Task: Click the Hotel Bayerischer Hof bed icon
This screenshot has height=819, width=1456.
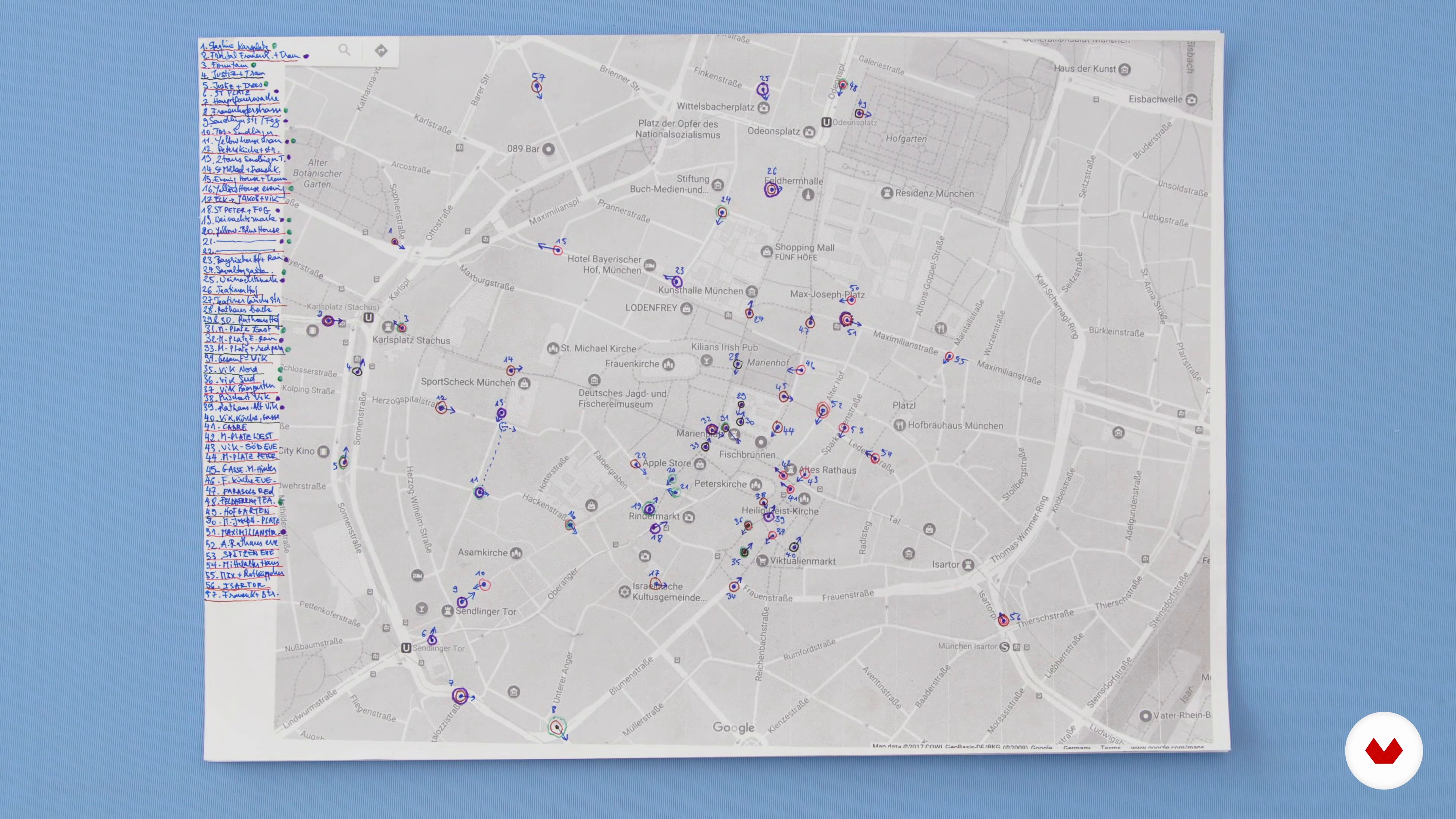Action: coord(650,265)
